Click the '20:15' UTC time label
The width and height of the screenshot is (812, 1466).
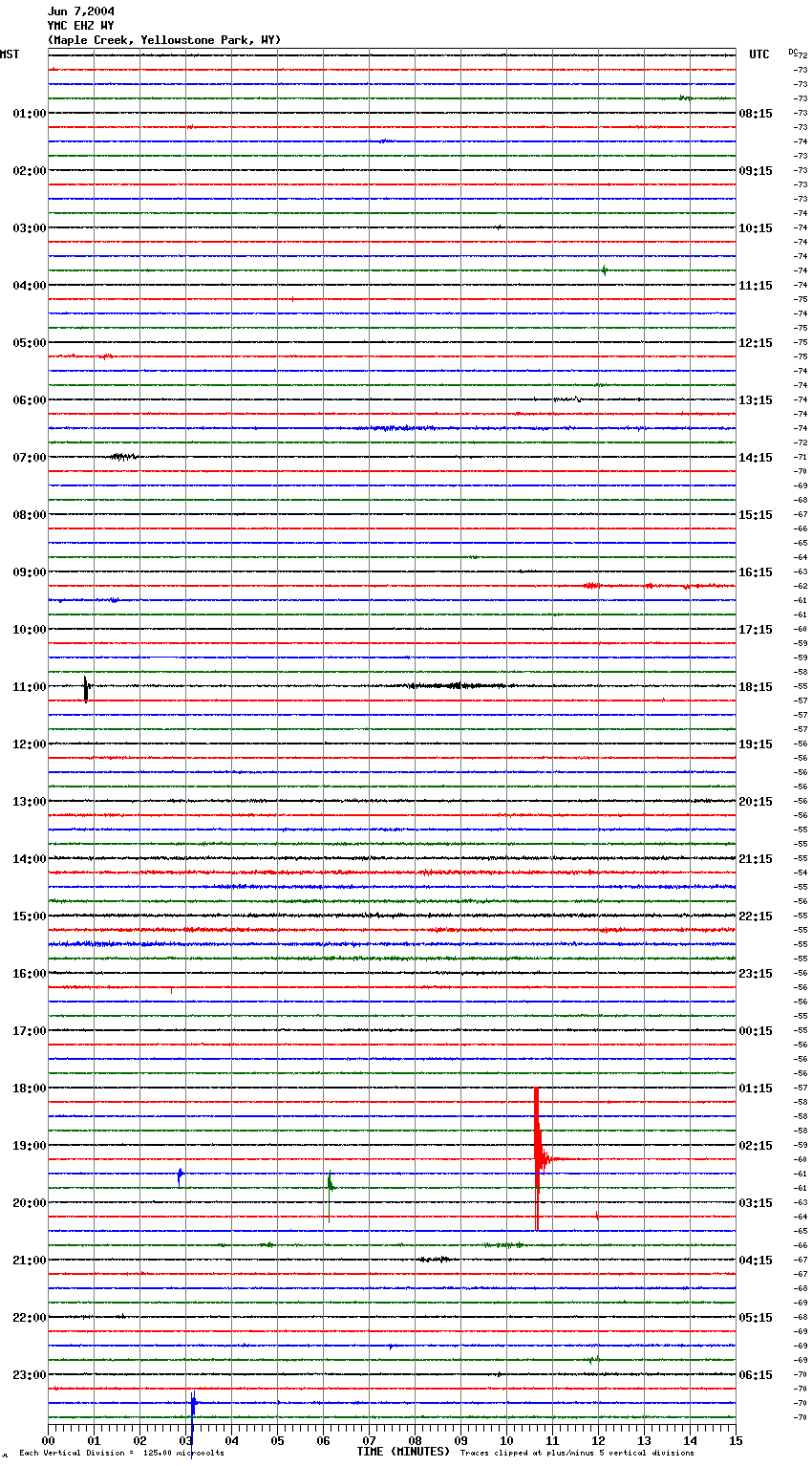tap(756, 802)
